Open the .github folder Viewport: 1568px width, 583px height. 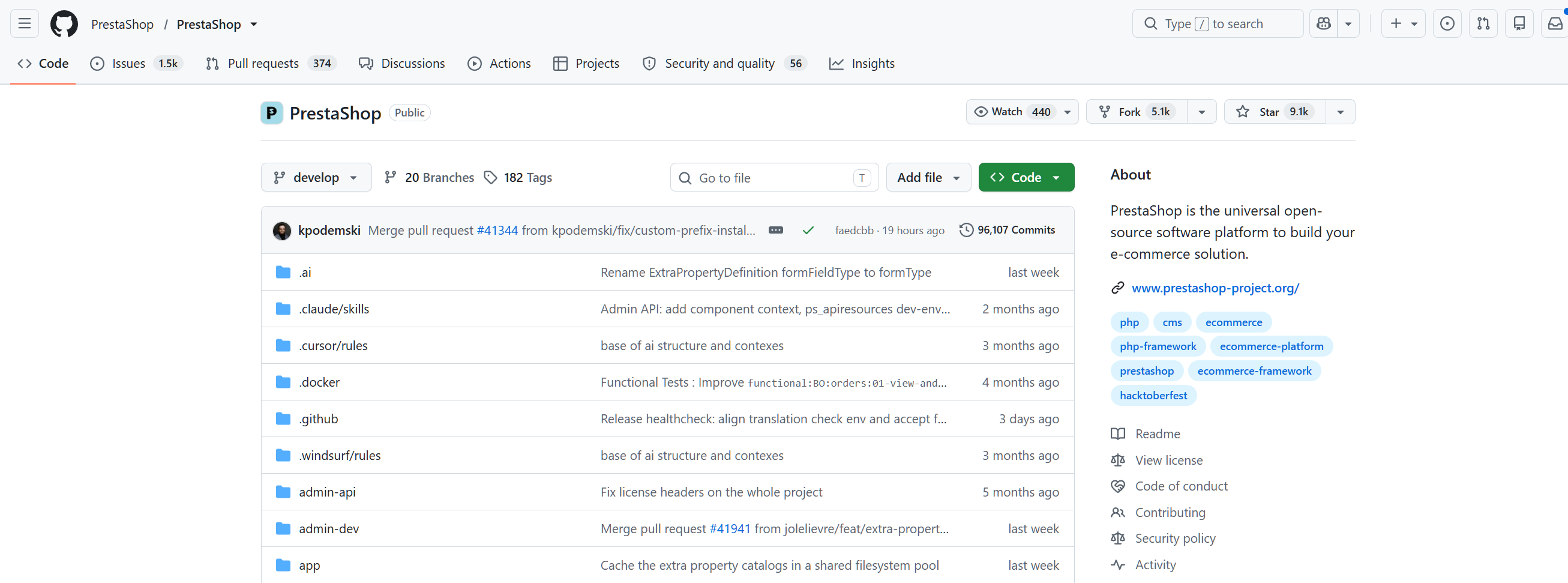319,418
